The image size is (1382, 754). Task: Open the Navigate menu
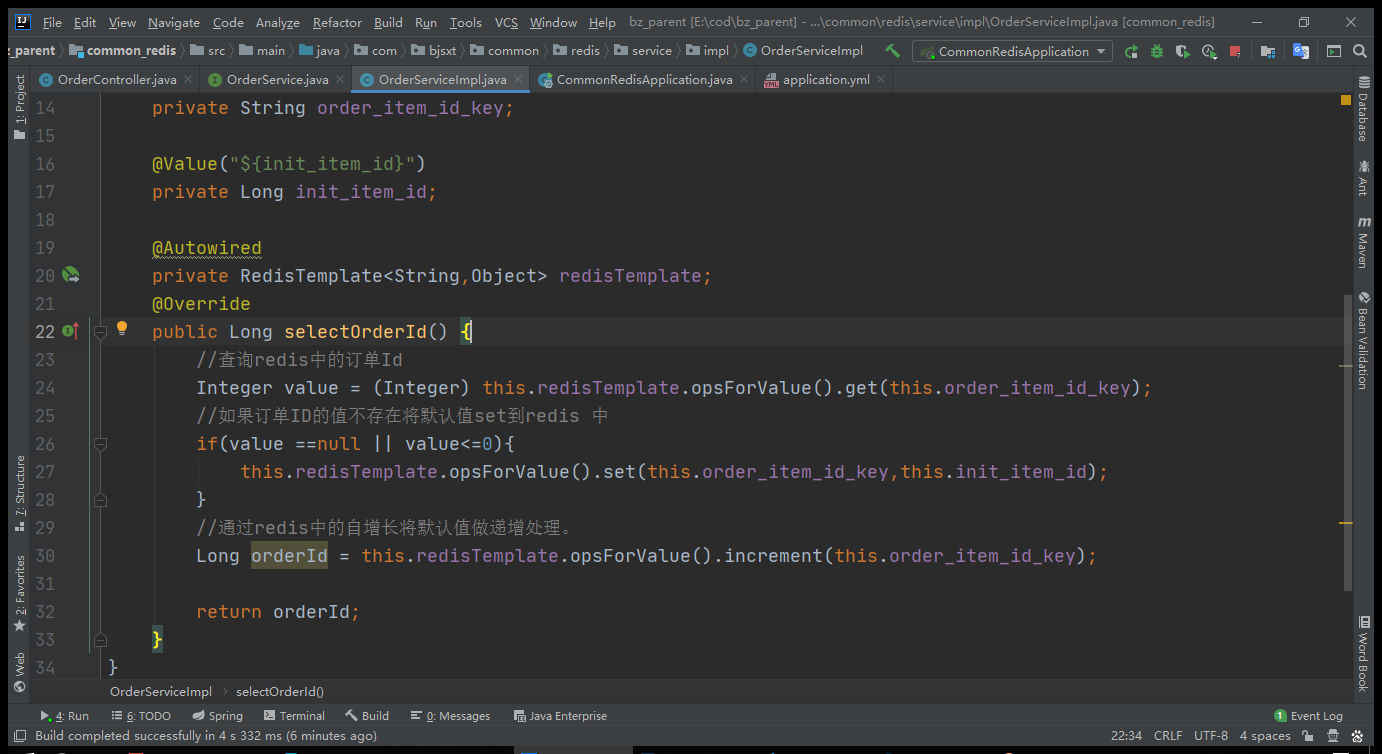pyautogui.click(x=174, y=22)
